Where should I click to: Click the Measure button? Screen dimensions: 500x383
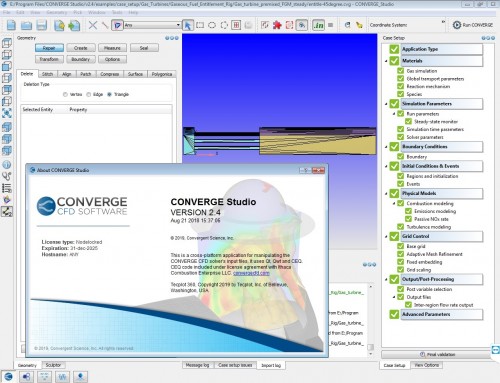112,48
